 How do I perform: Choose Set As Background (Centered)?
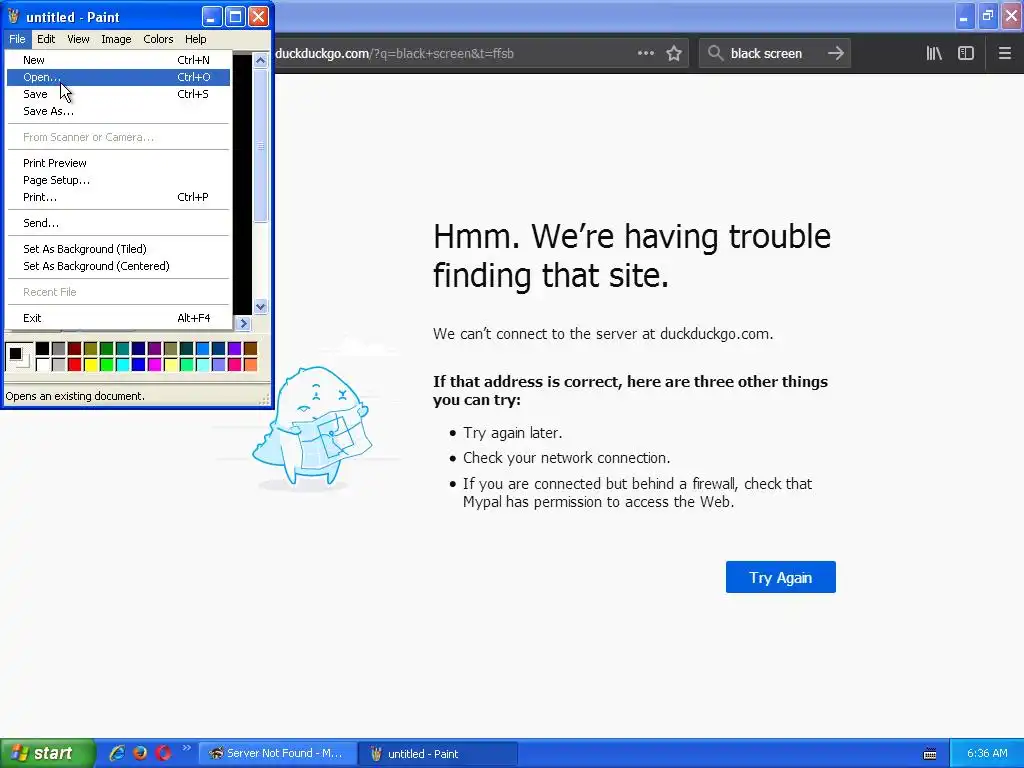[x=118, y=266]
